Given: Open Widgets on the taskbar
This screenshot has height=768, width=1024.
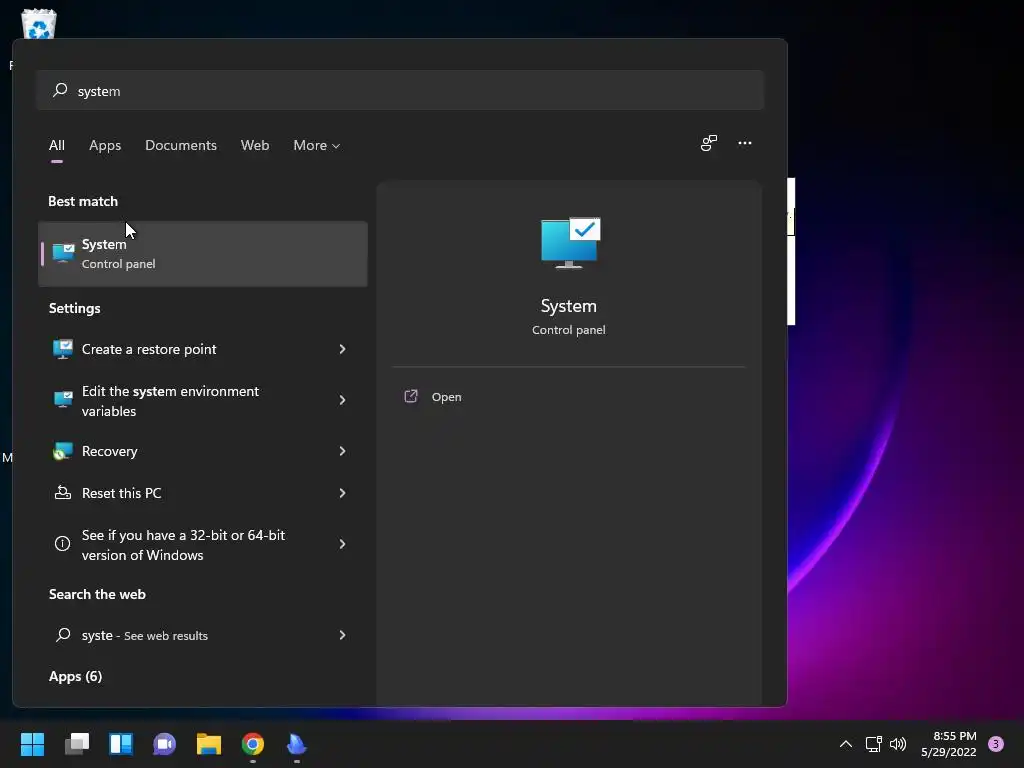Looking at the screenshot, I should pos(121,744).
